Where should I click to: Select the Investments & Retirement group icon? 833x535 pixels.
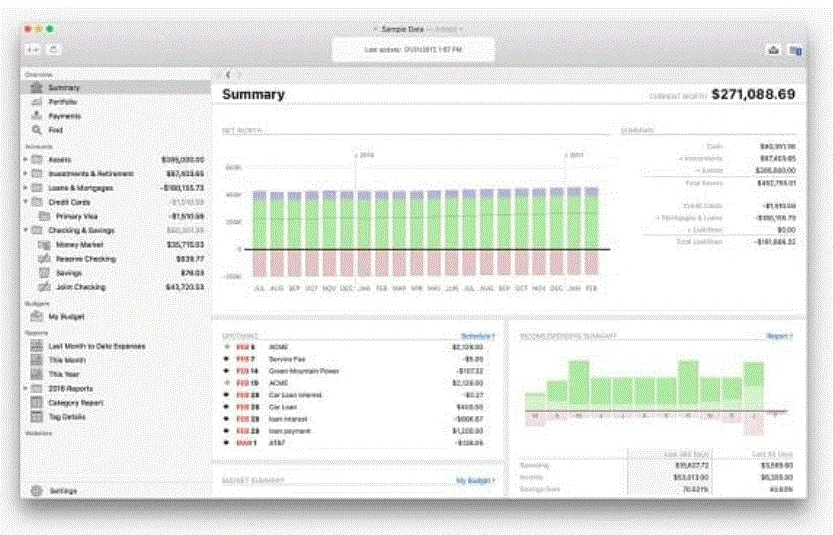37,174
